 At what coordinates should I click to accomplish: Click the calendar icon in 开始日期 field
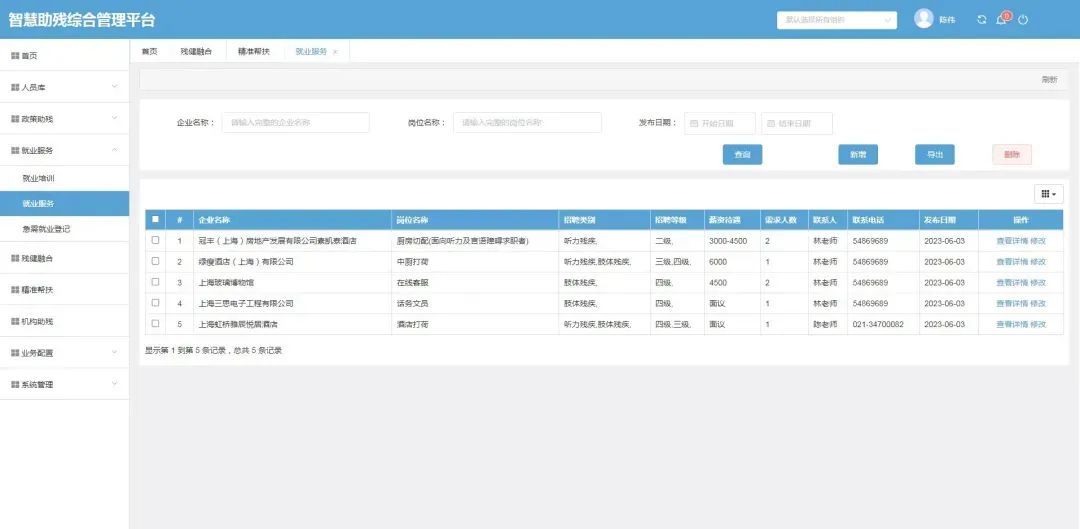point(693,124)
